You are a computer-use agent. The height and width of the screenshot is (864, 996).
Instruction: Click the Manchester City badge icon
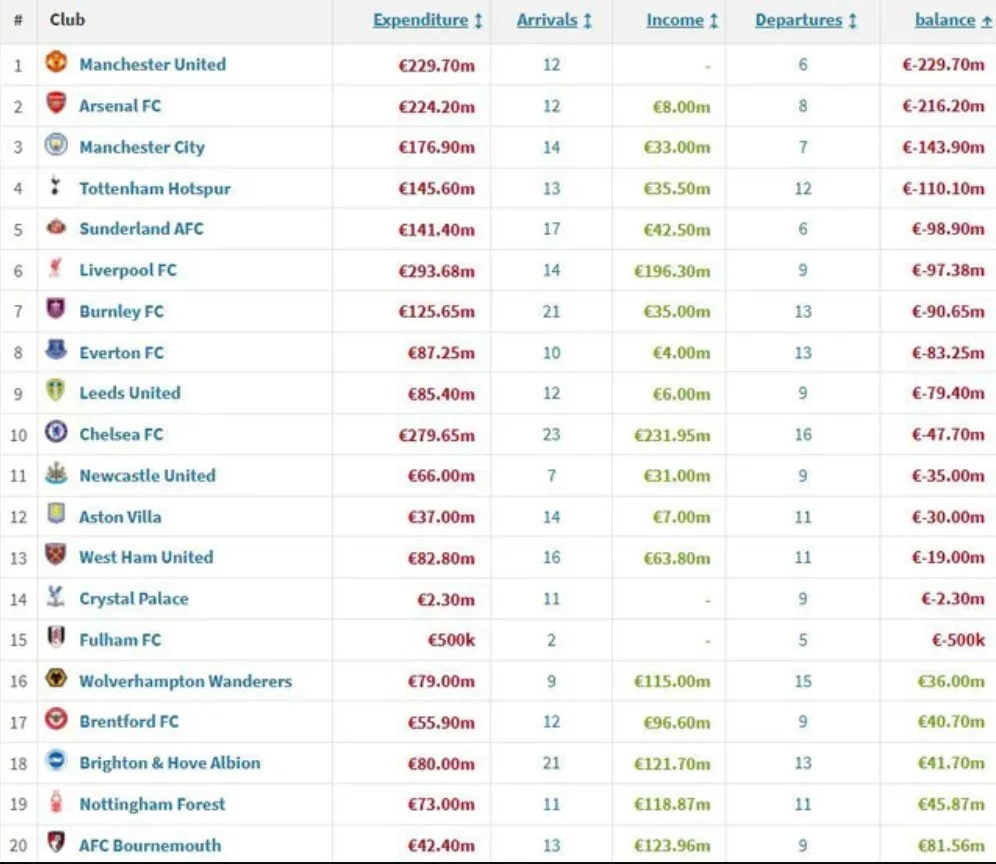[x=56, y=146]
